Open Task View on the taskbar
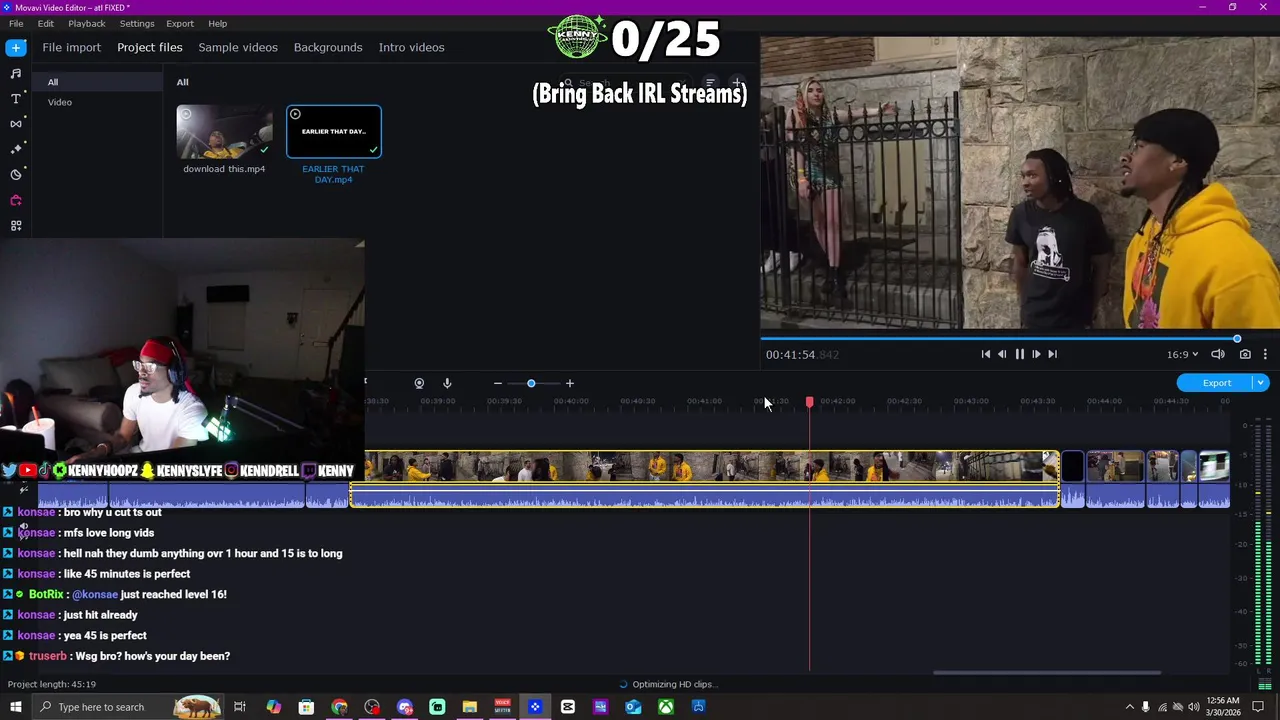Viewport: 1280px width, 720px height. pyautogui.click(x=240, y=707)
